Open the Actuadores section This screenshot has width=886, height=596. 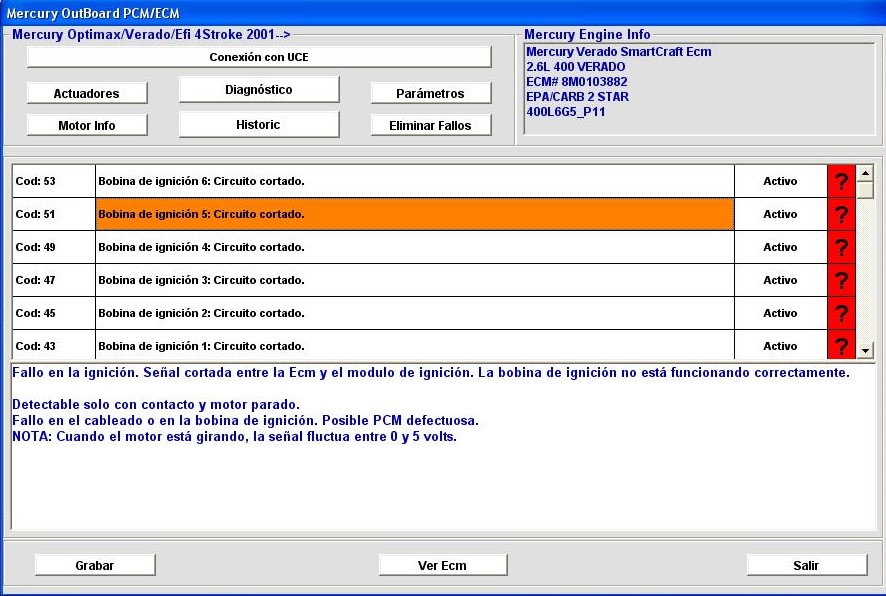(x=87, y=93)
